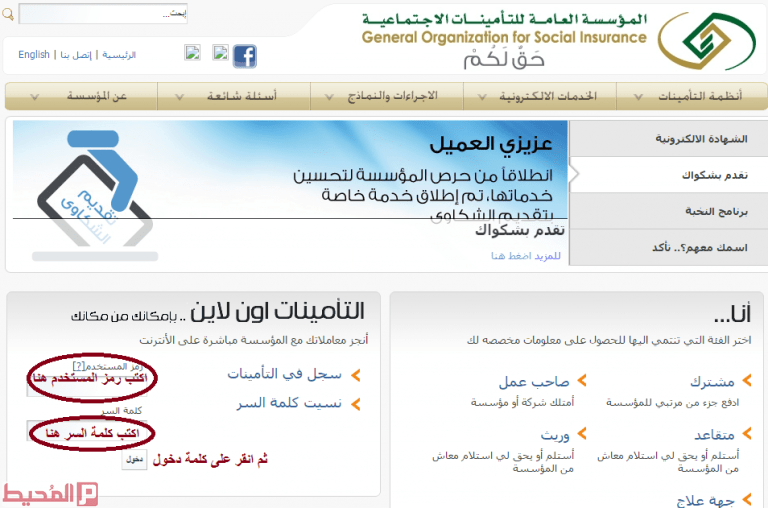Choose the صاحب عمل category link
The image size is (768, 508).
(x=534, y=382)
